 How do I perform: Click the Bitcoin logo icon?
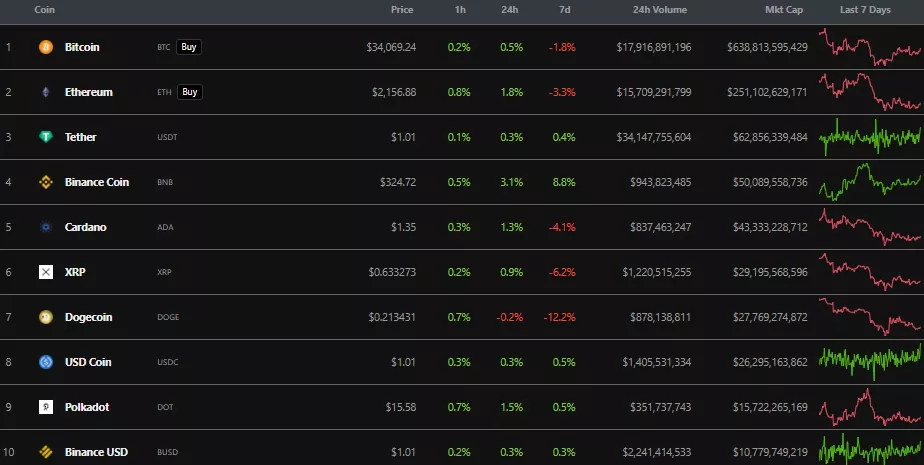pyautogui.click(x=45, y=47)
